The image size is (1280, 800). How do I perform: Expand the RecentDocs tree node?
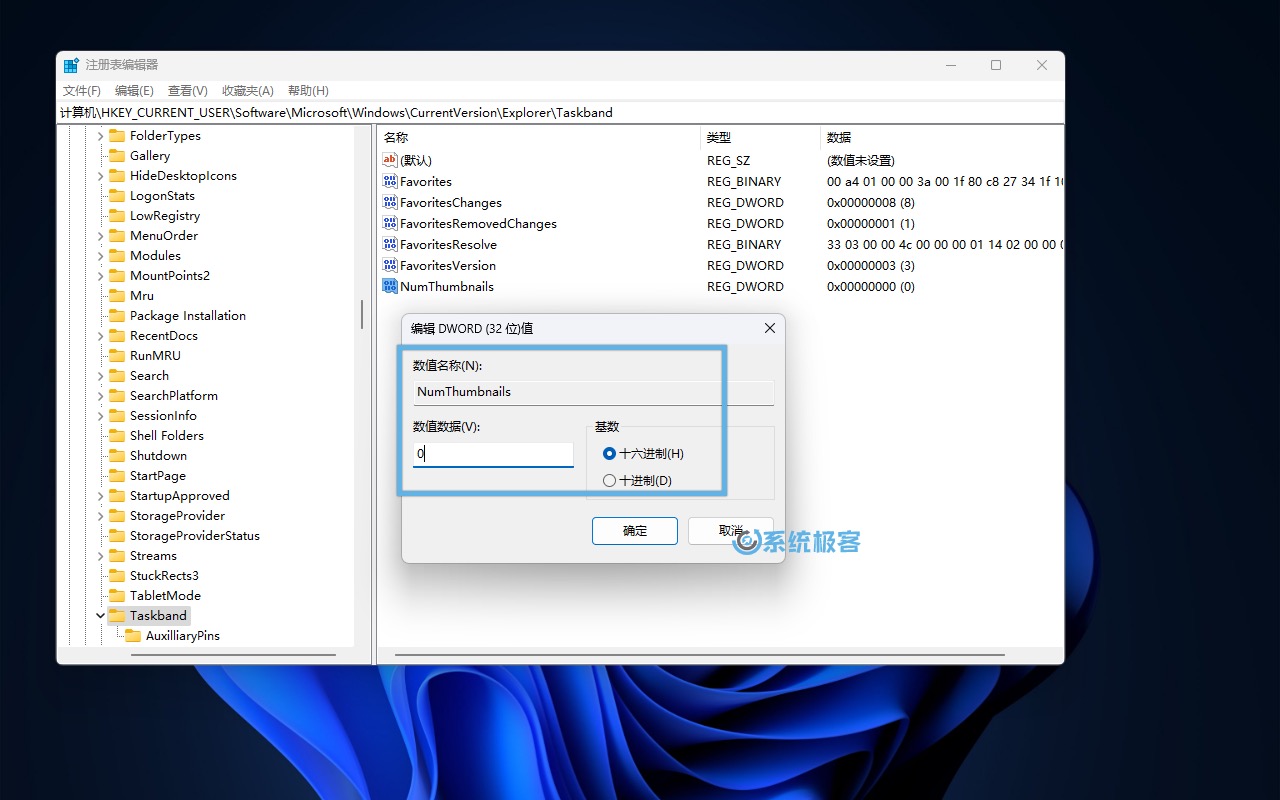pyautogui.click(x=100, y=336)
